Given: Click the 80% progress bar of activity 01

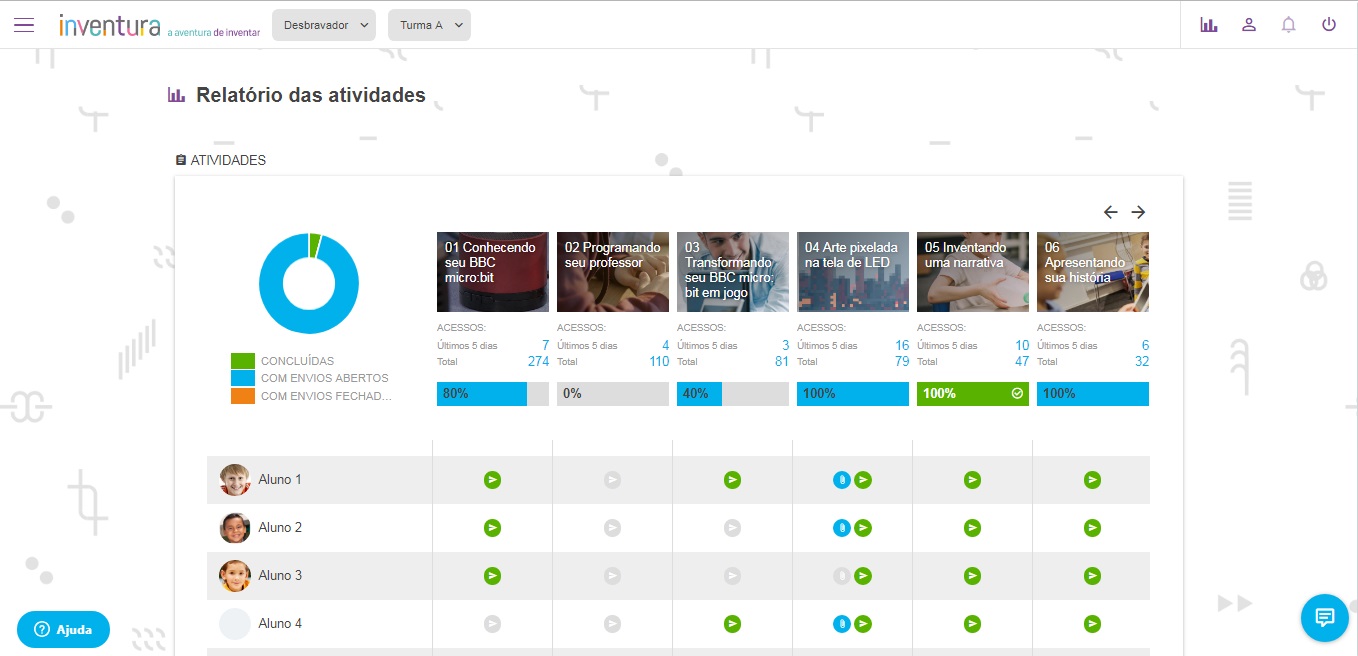Looking at the screenshot, I should [x=492, y=394].
